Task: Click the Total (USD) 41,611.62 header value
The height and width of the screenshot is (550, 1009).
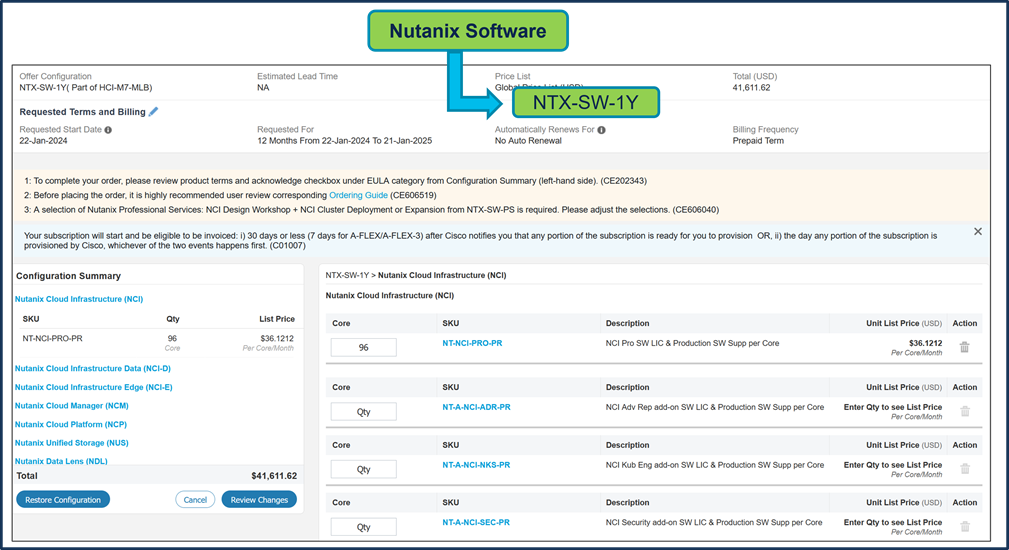Action: [751, 87]
